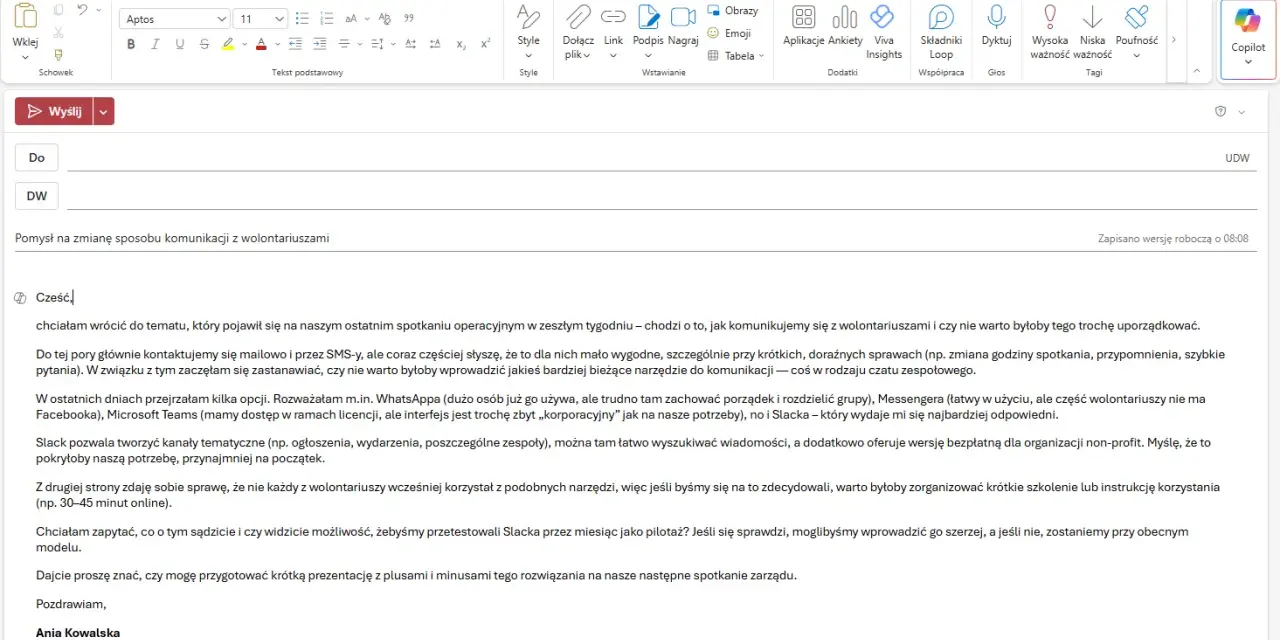
Task: Decrease paragraph indent
Action: pos(295,44)
